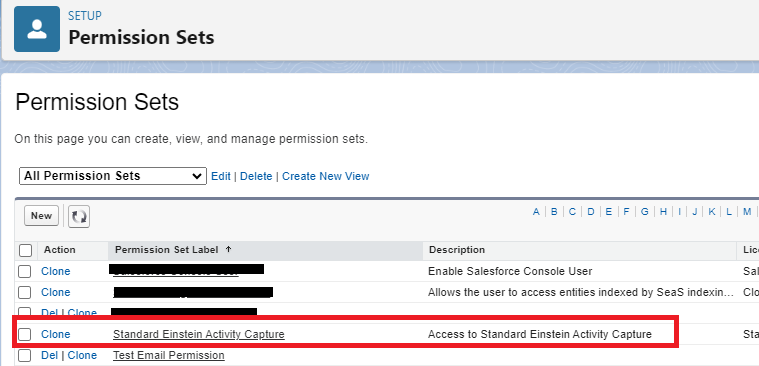
Task: Open Test Email Permission set
Action: coord(169,355)
